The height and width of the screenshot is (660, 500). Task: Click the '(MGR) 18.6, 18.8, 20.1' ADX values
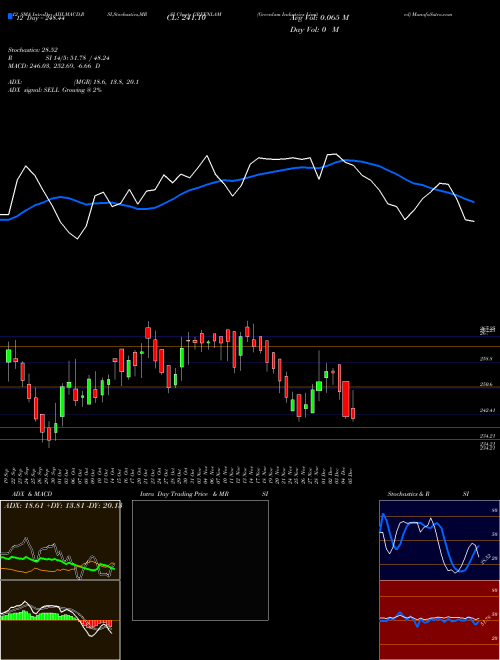pos(106,82)
